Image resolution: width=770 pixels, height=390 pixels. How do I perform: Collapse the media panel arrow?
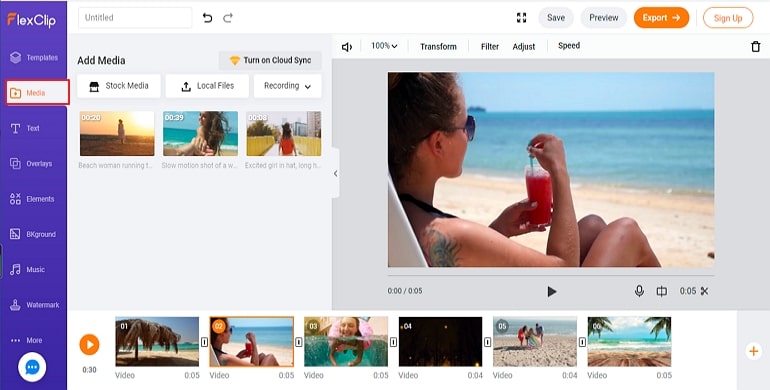[335, 173]
